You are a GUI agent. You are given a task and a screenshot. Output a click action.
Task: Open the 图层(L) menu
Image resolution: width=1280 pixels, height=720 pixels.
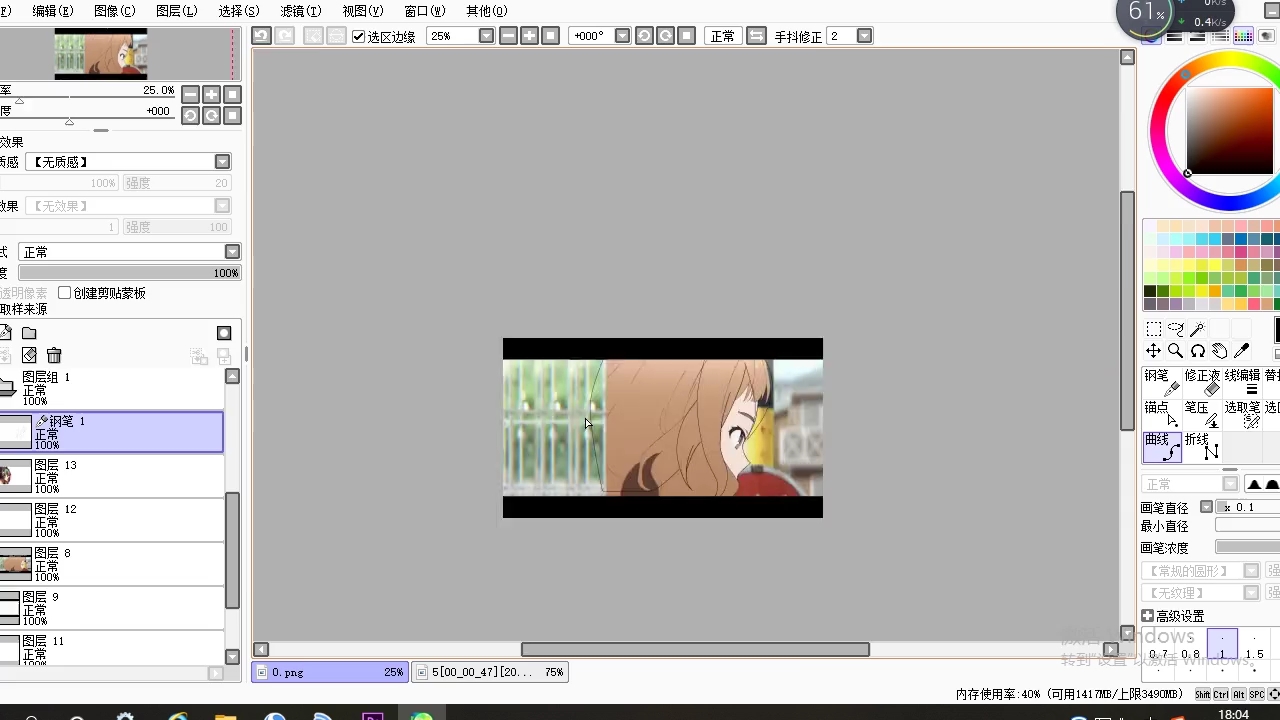pos(176,11)
